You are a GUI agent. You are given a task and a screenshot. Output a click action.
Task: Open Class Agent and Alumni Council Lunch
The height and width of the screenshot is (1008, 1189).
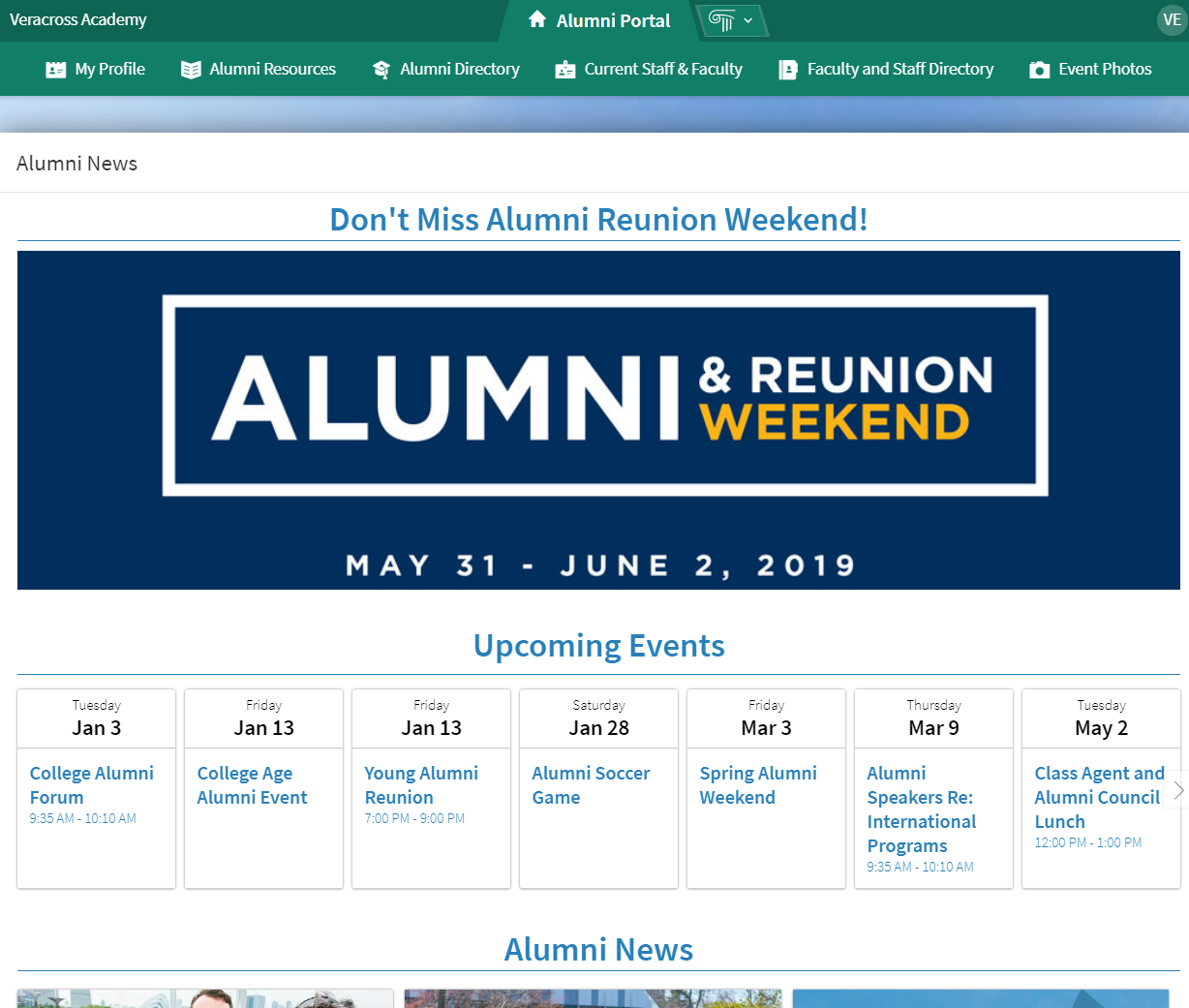1097,797
